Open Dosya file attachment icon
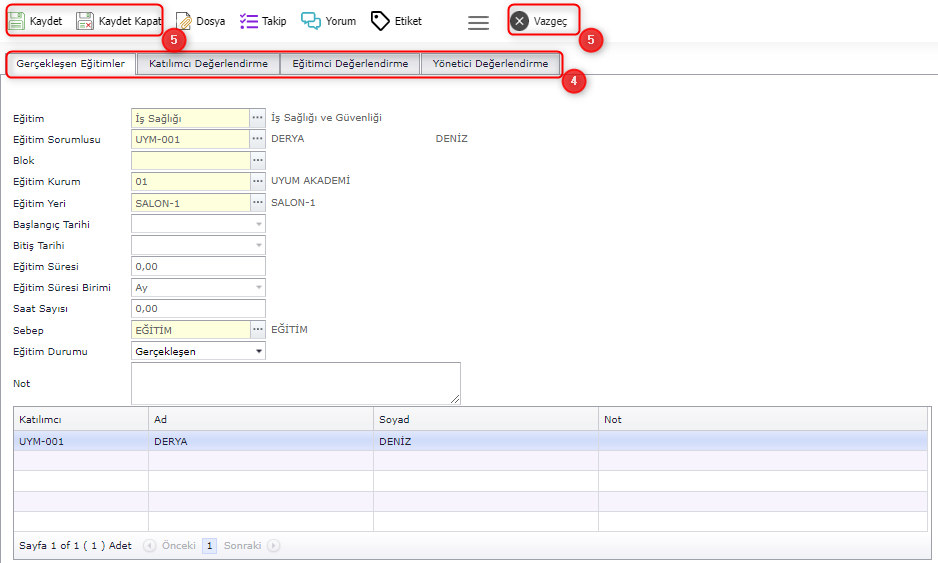The width and height of the screenshot is (938, 563). (x=183, y=21)
